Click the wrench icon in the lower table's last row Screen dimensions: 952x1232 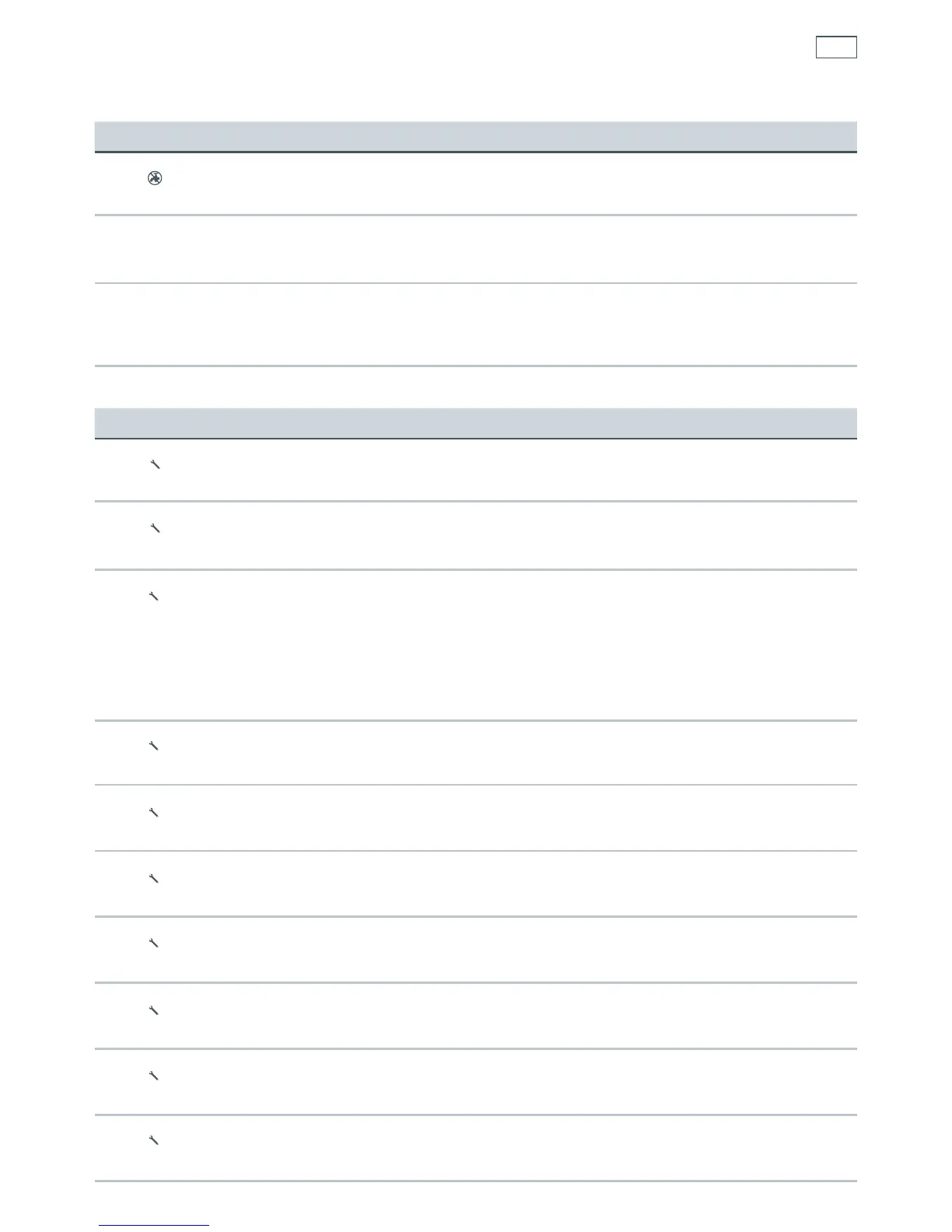pyautogui.click(x=154, y=1141)
